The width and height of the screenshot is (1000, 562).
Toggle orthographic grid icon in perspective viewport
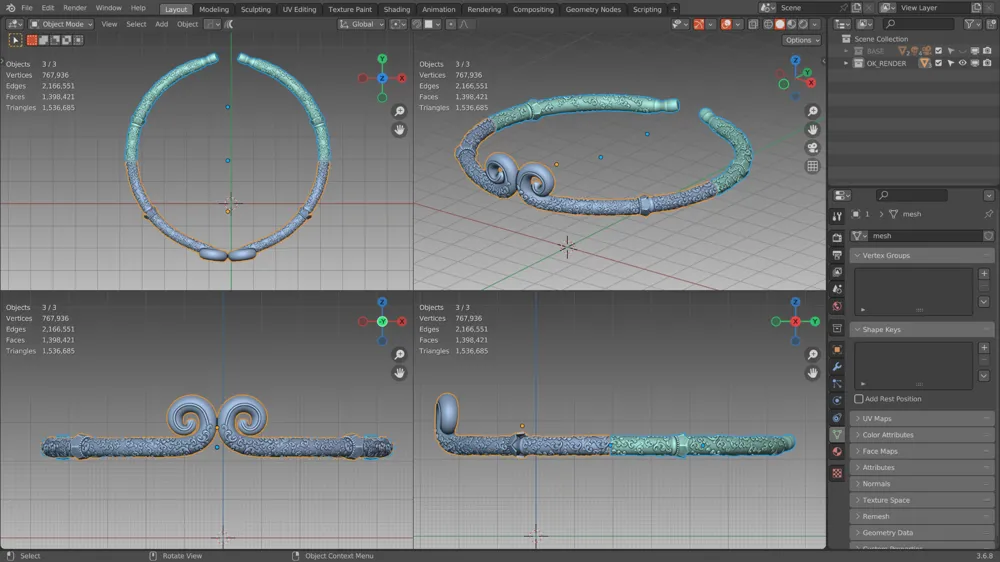click(812, 166)
